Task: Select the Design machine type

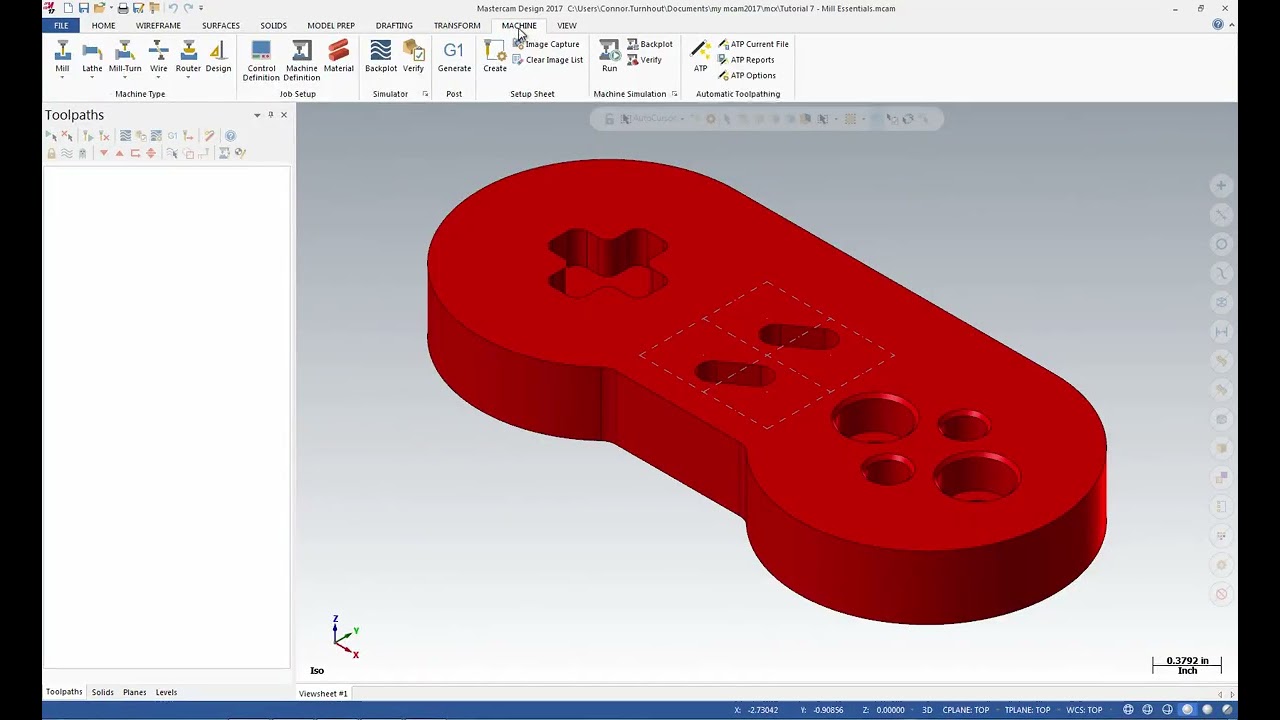Action: point(218,58)
